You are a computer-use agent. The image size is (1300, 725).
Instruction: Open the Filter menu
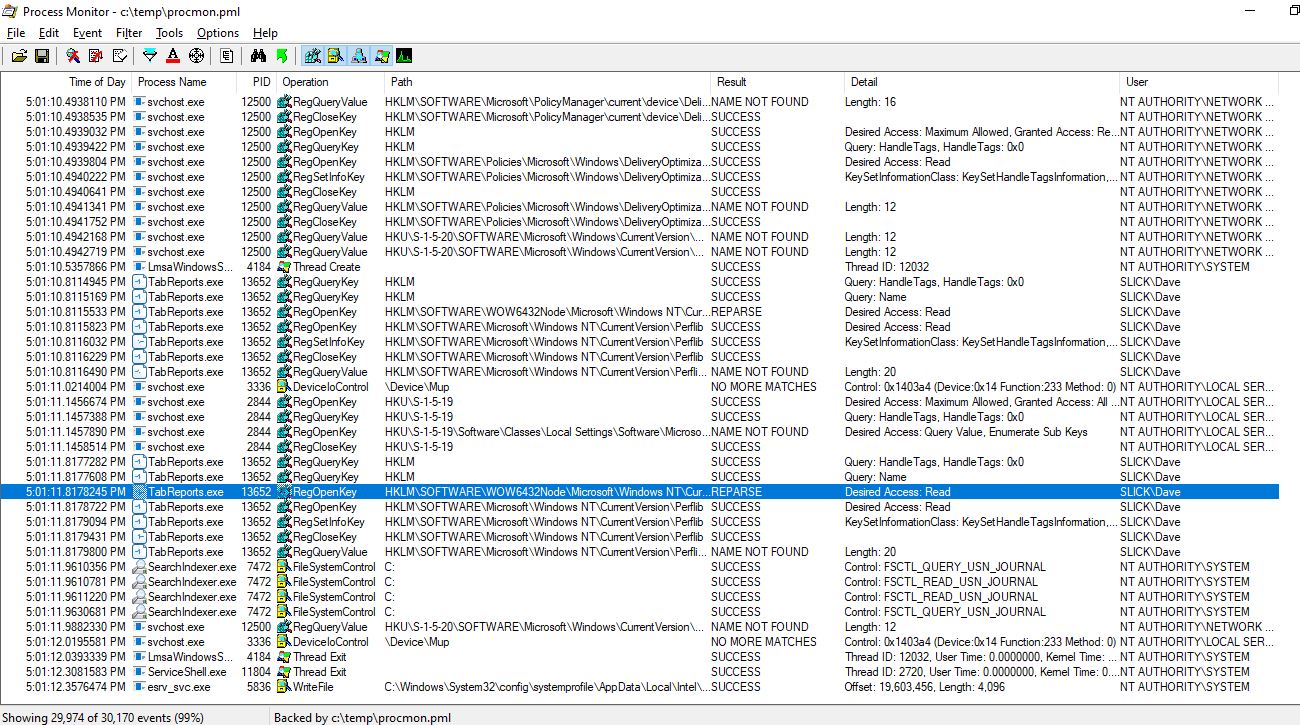point(129,33)
